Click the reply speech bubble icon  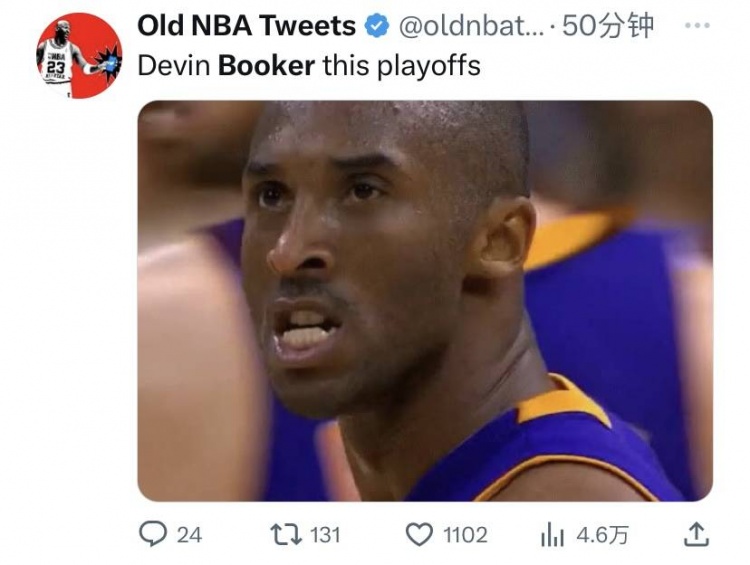point(152,535)
